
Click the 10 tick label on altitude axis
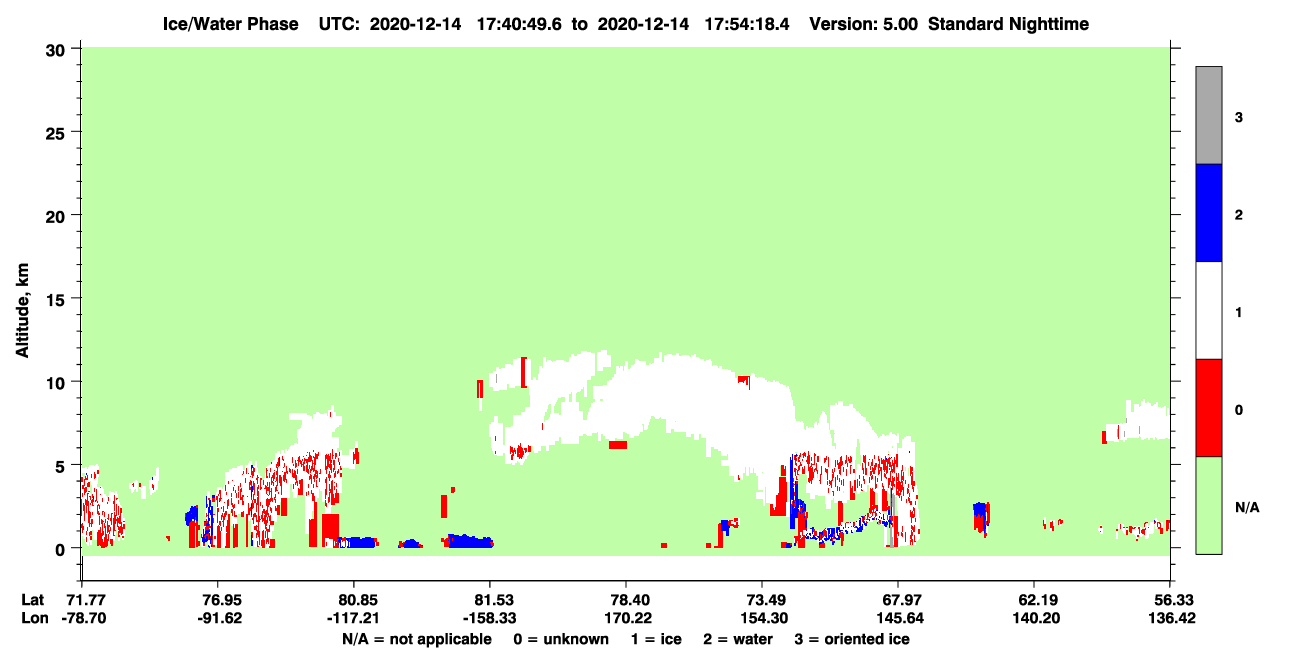coord(58,382)
